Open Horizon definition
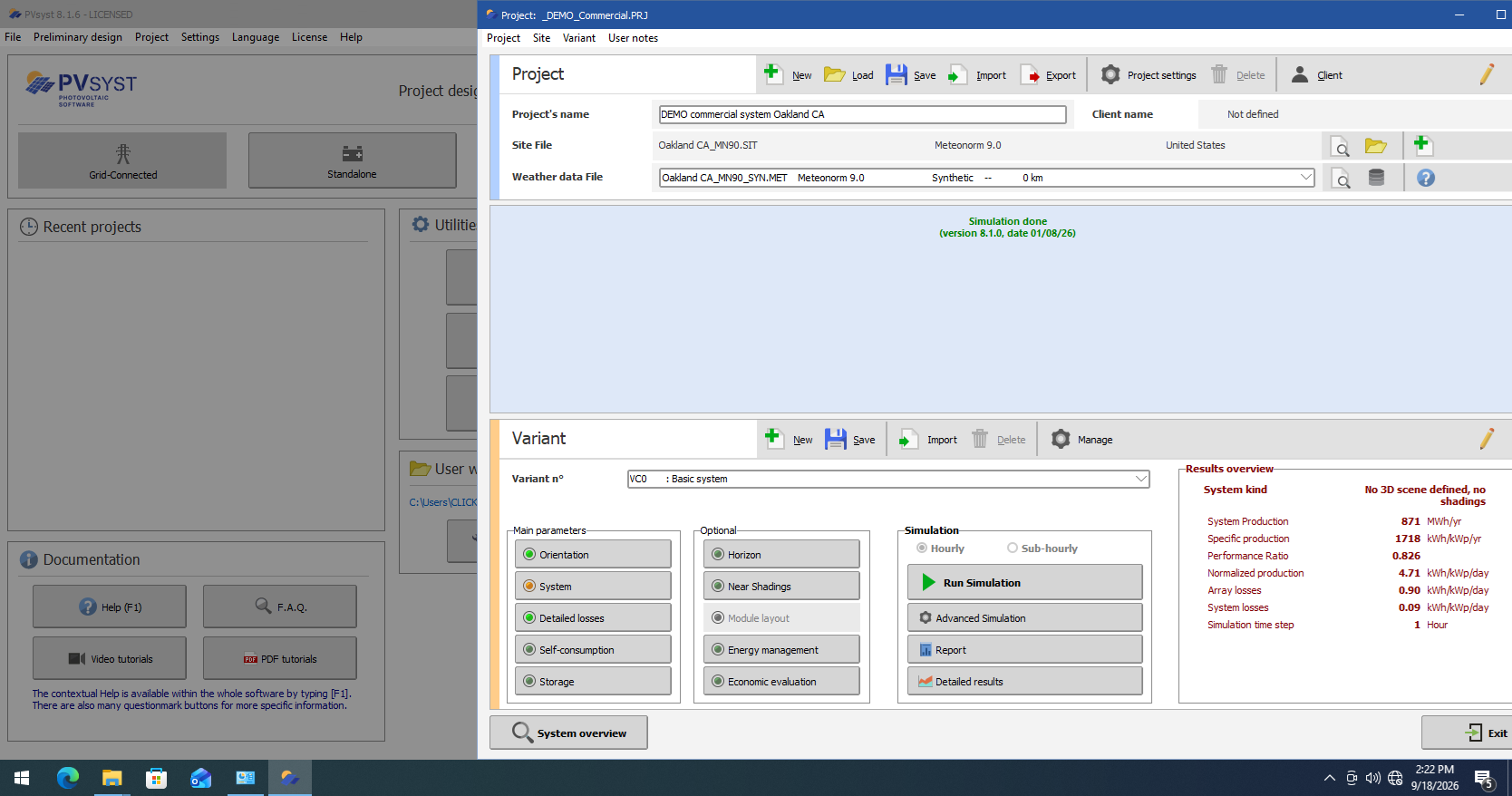Screen dimensions: 1512x796 point(781,555)
